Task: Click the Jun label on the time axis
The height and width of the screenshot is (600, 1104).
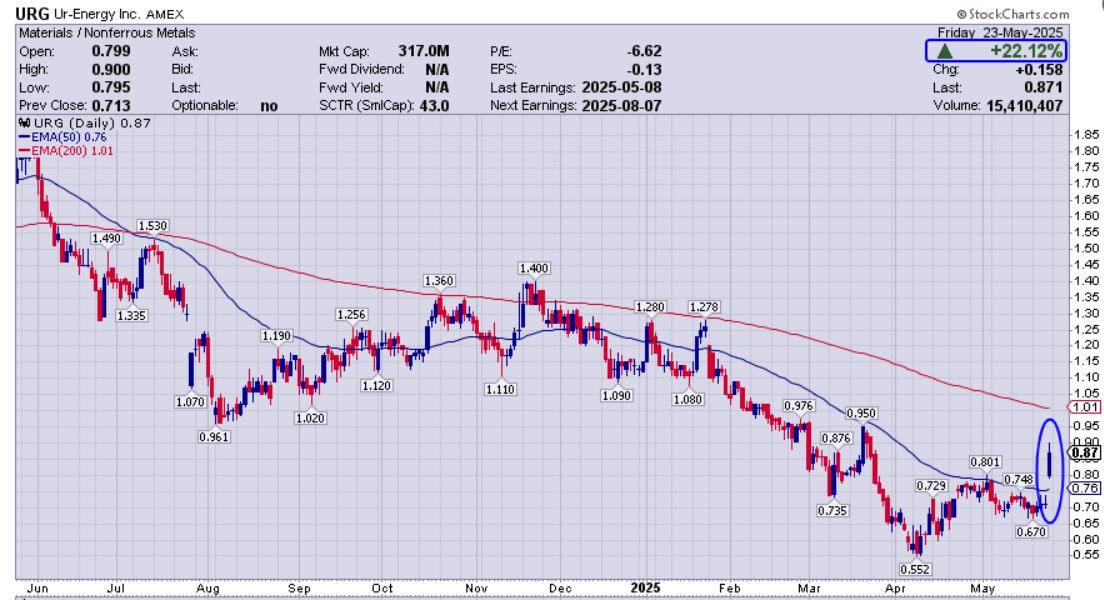Action: [x=37, y=588]
